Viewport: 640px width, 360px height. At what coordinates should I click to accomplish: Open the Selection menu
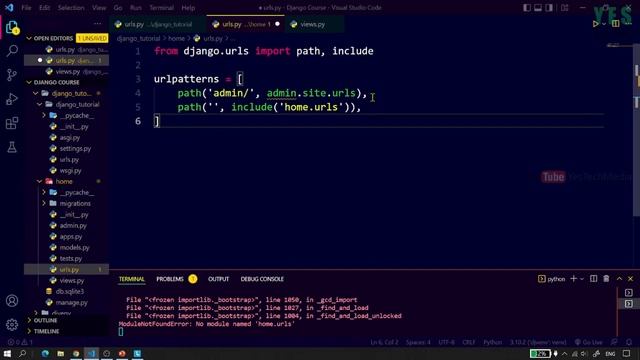71,8
